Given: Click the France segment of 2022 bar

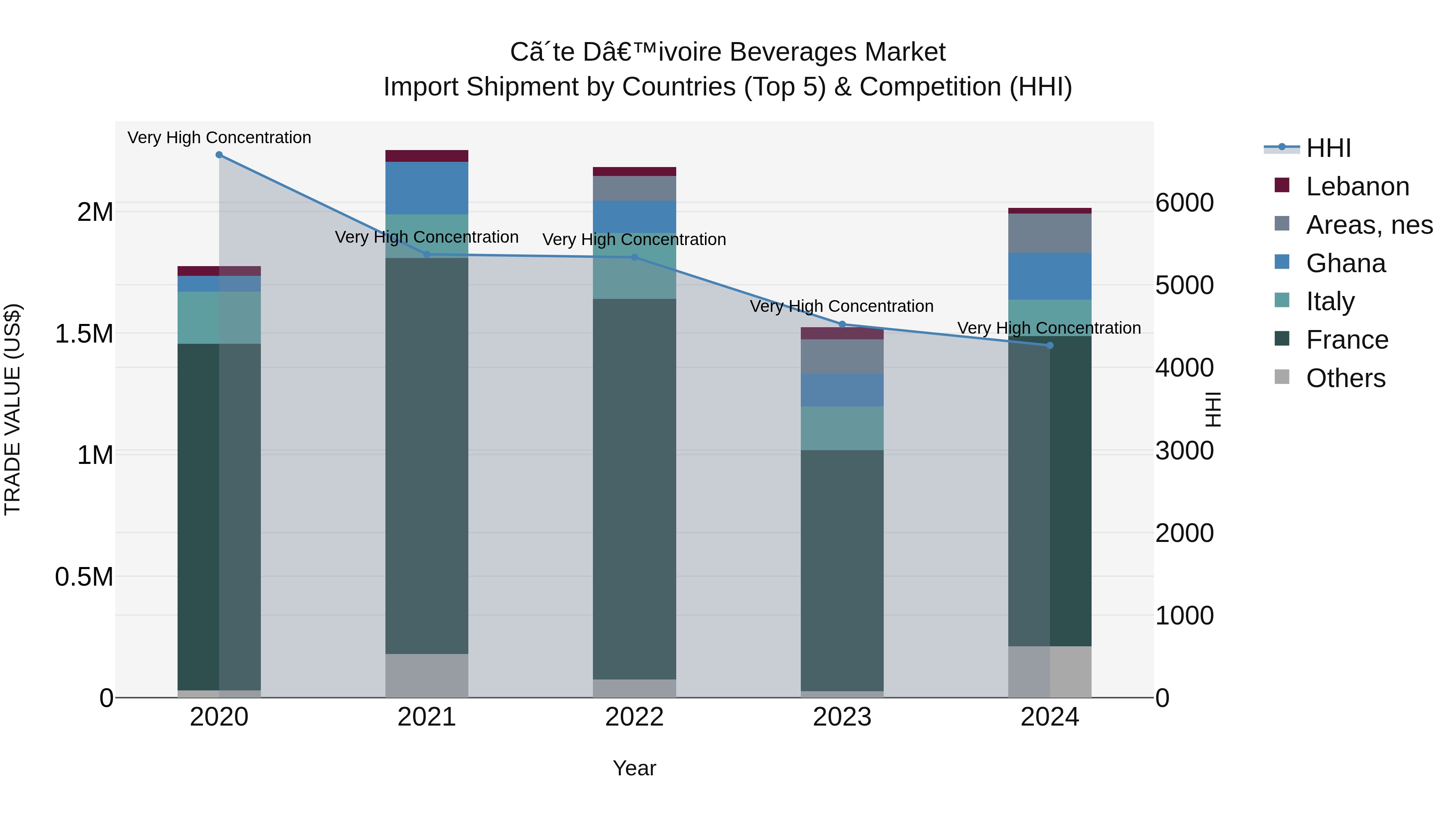Looking at the screenshot, I should (634, 489).
